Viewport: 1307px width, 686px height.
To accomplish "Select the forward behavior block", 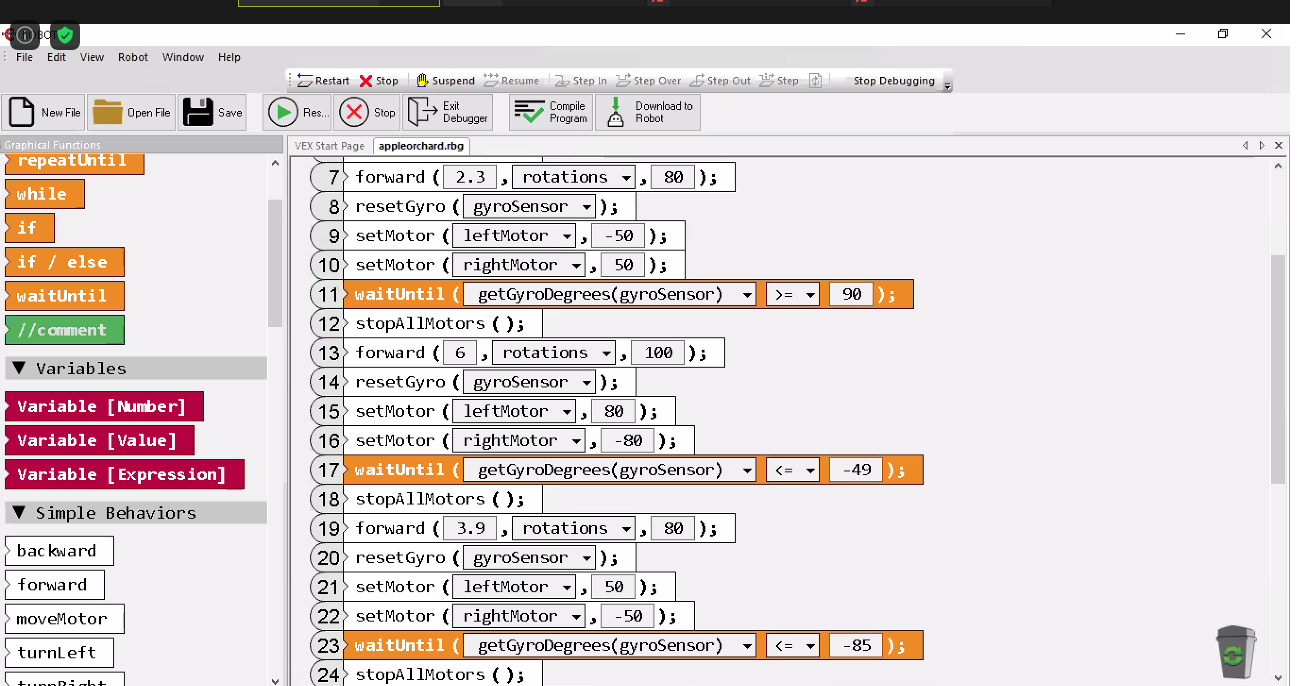I will click(x=54, y=584).
